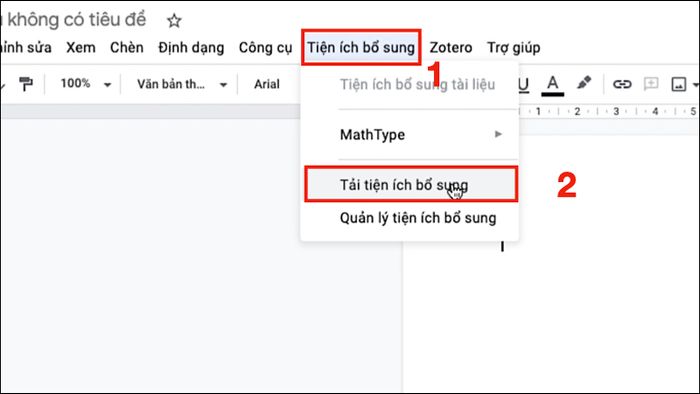Open the 100% zoom dropdown
The image size is (700, 394).
click(x=86, y=83)
